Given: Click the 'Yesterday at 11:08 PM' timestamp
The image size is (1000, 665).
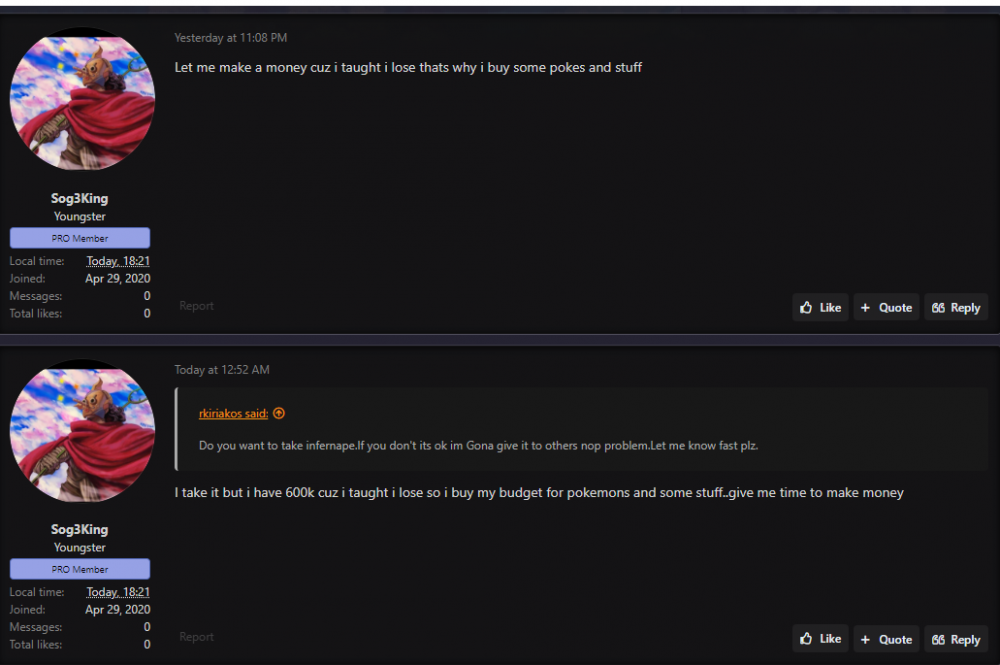Looking at the screenshot, I should 230,38.
